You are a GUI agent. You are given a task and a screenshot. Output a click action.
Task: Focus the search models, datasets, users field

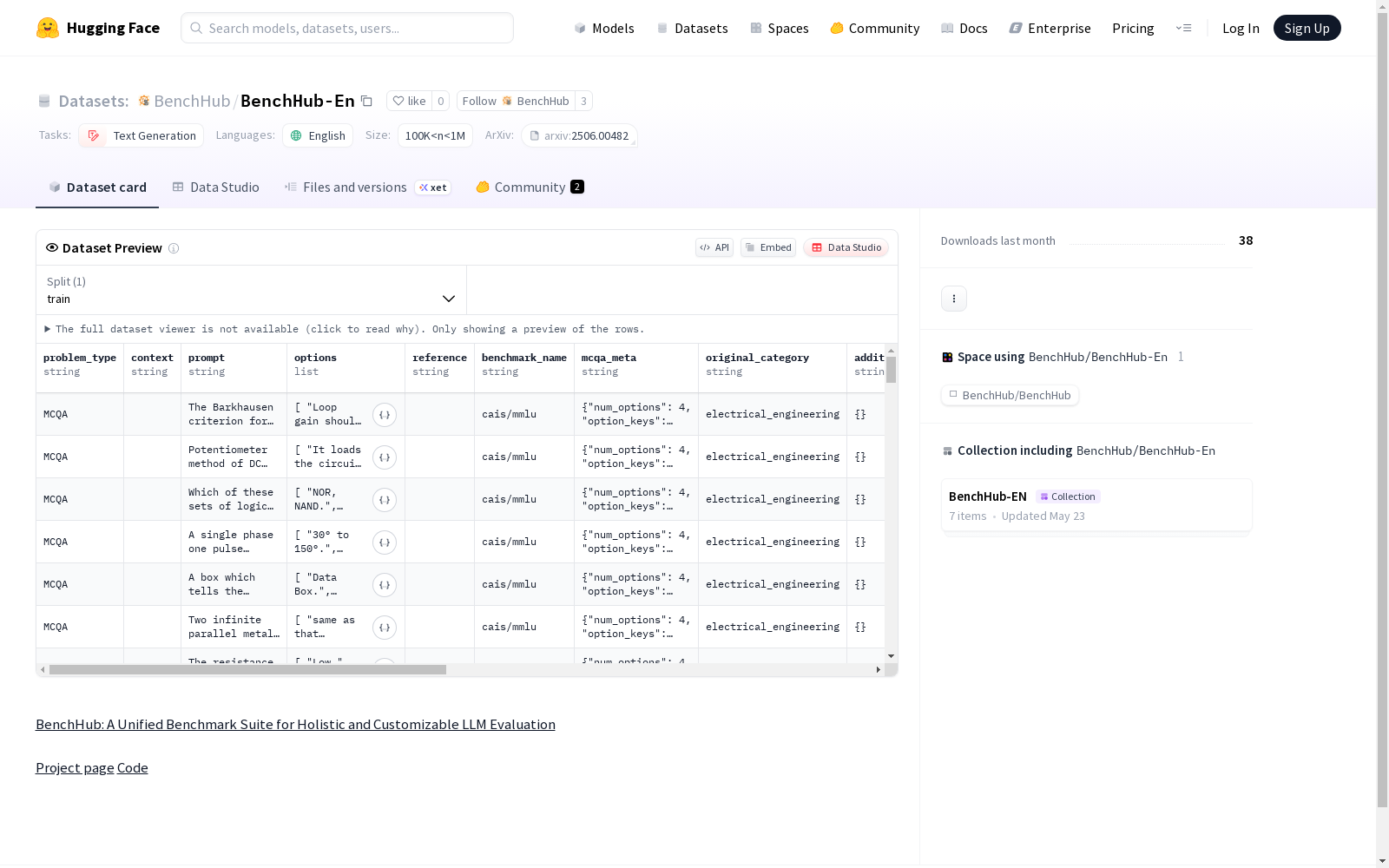pyautogui.click(x=347, y=28)
